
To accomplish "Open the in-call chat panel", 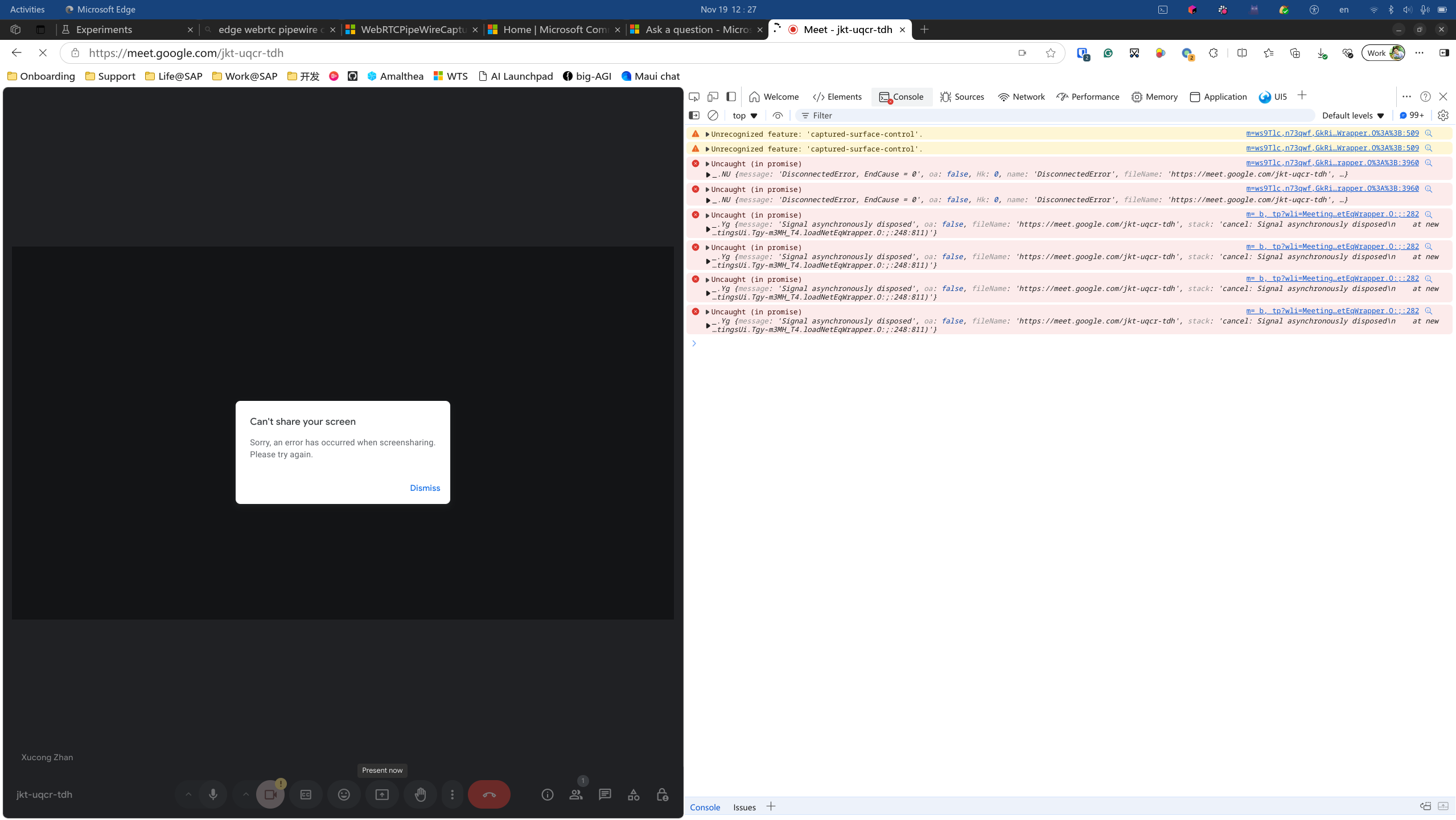I will click(x=605, y=794).
